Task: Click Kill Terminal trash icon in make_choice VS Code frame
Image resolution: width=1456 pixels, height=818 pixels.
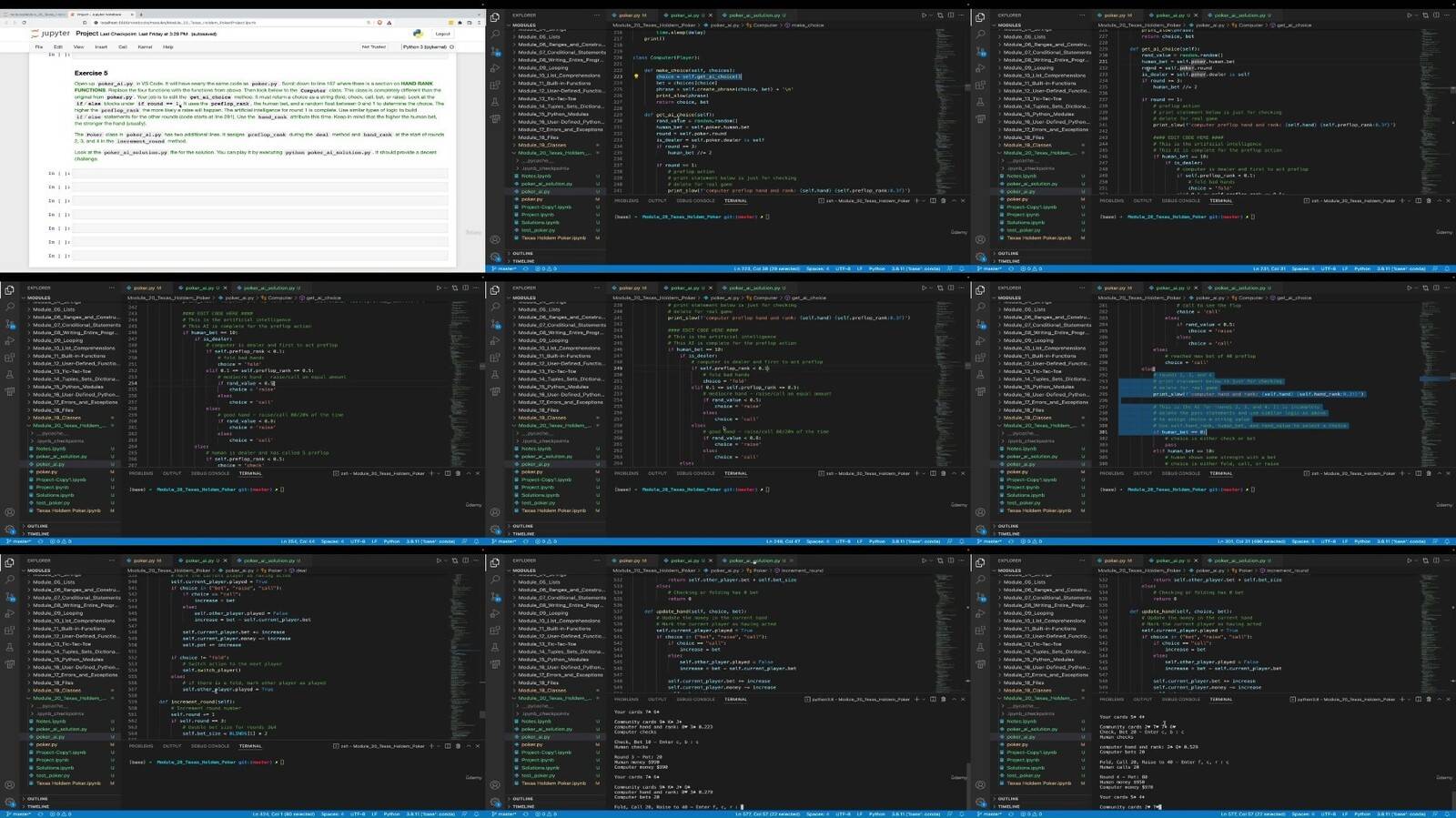Action: coord(943,200)
